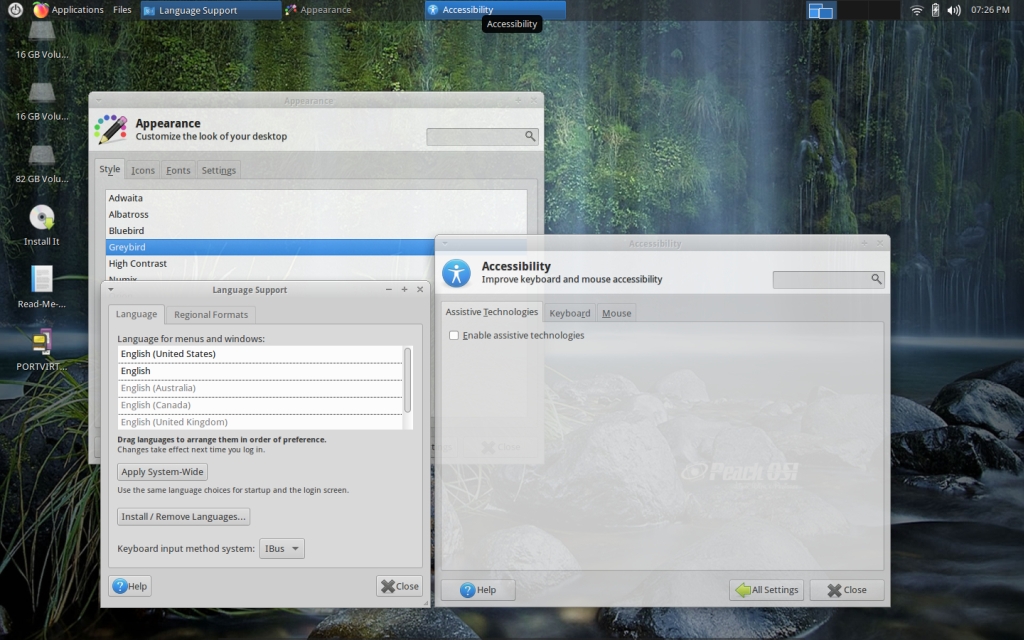Click the workspace switcher icon in panel
This screenshot has width=1024, height=640.
coord(821,10)
